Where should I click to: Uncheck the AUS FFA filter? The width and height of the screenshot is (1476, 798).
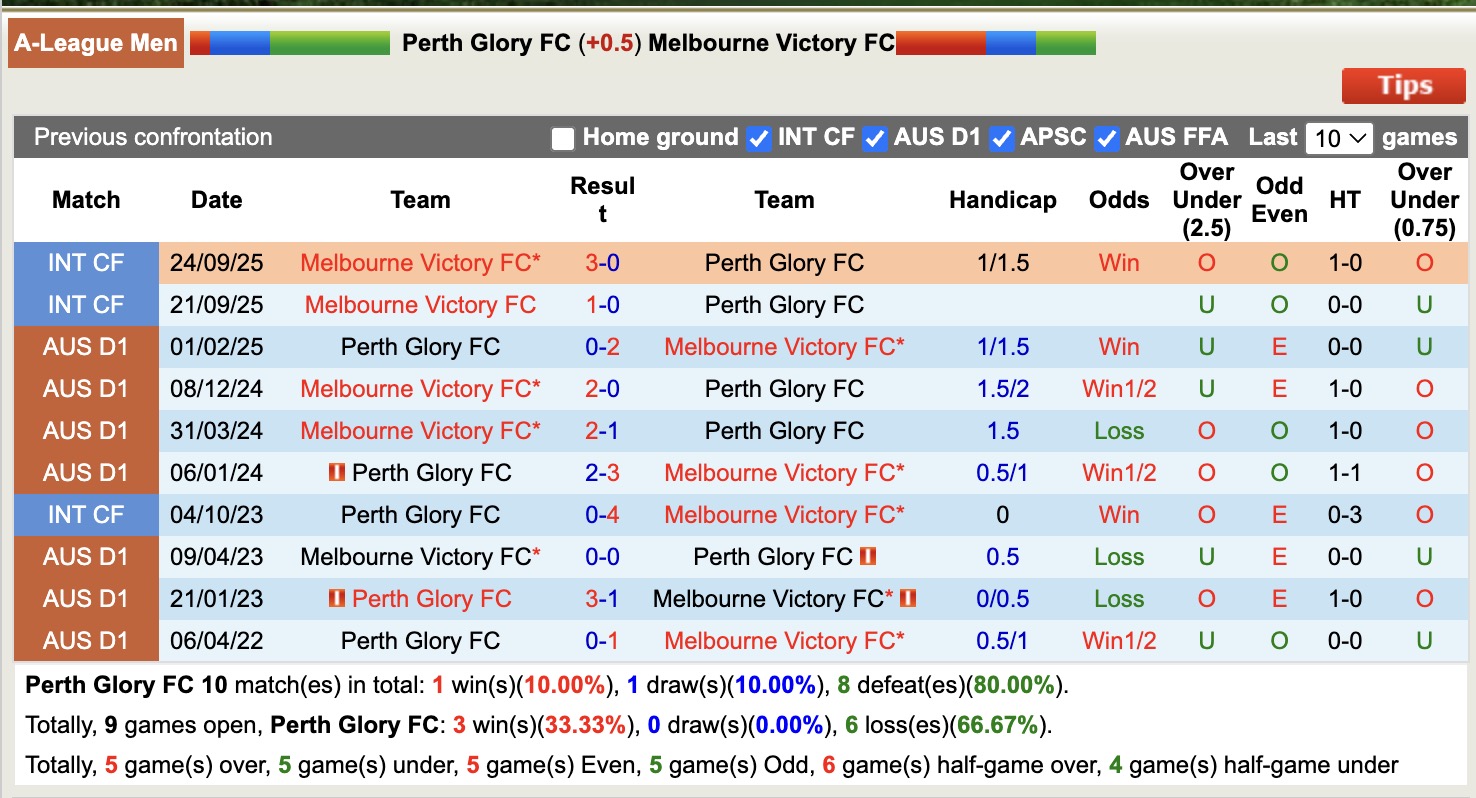pos(1106,139)
